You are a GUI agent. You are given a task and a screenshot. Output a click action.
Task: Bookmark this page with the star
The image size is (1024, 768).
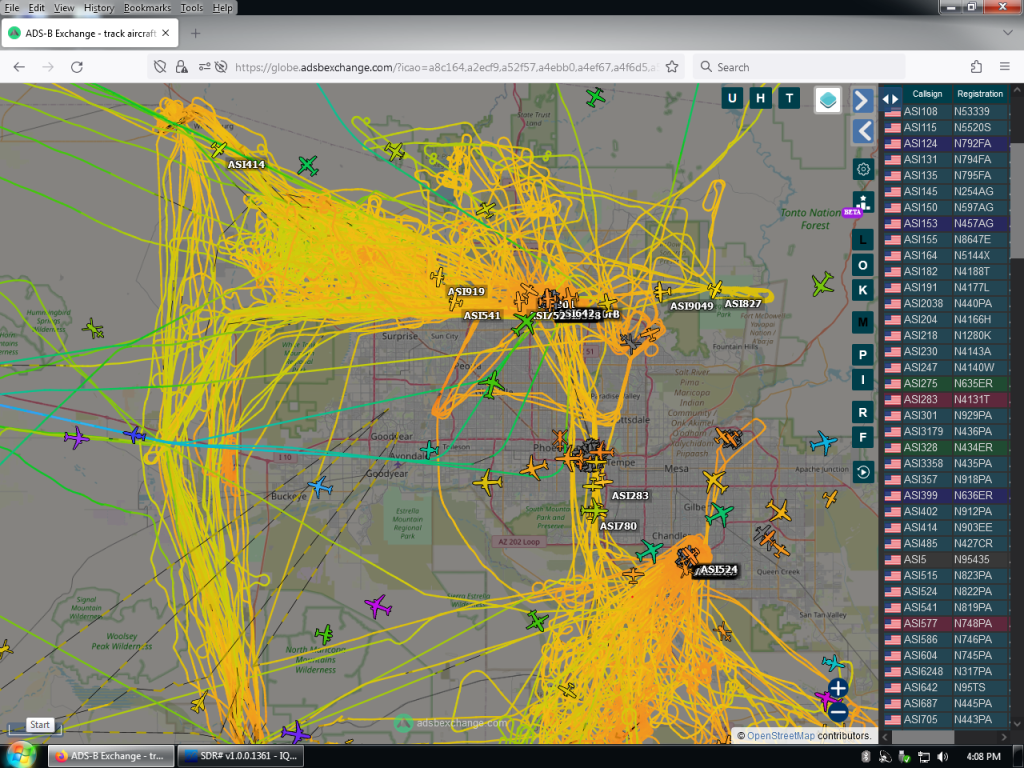pos(671,67)
